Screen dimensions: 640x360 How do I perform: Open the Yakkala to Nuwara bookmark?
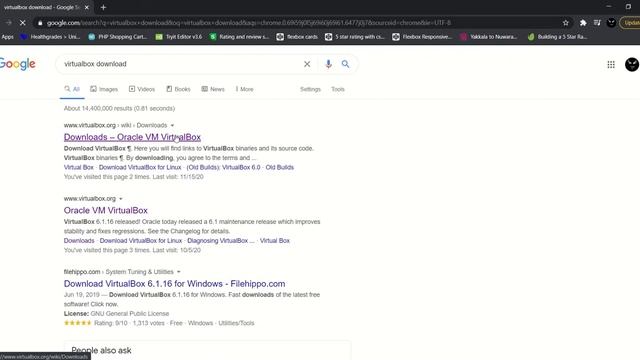(489, 37)
